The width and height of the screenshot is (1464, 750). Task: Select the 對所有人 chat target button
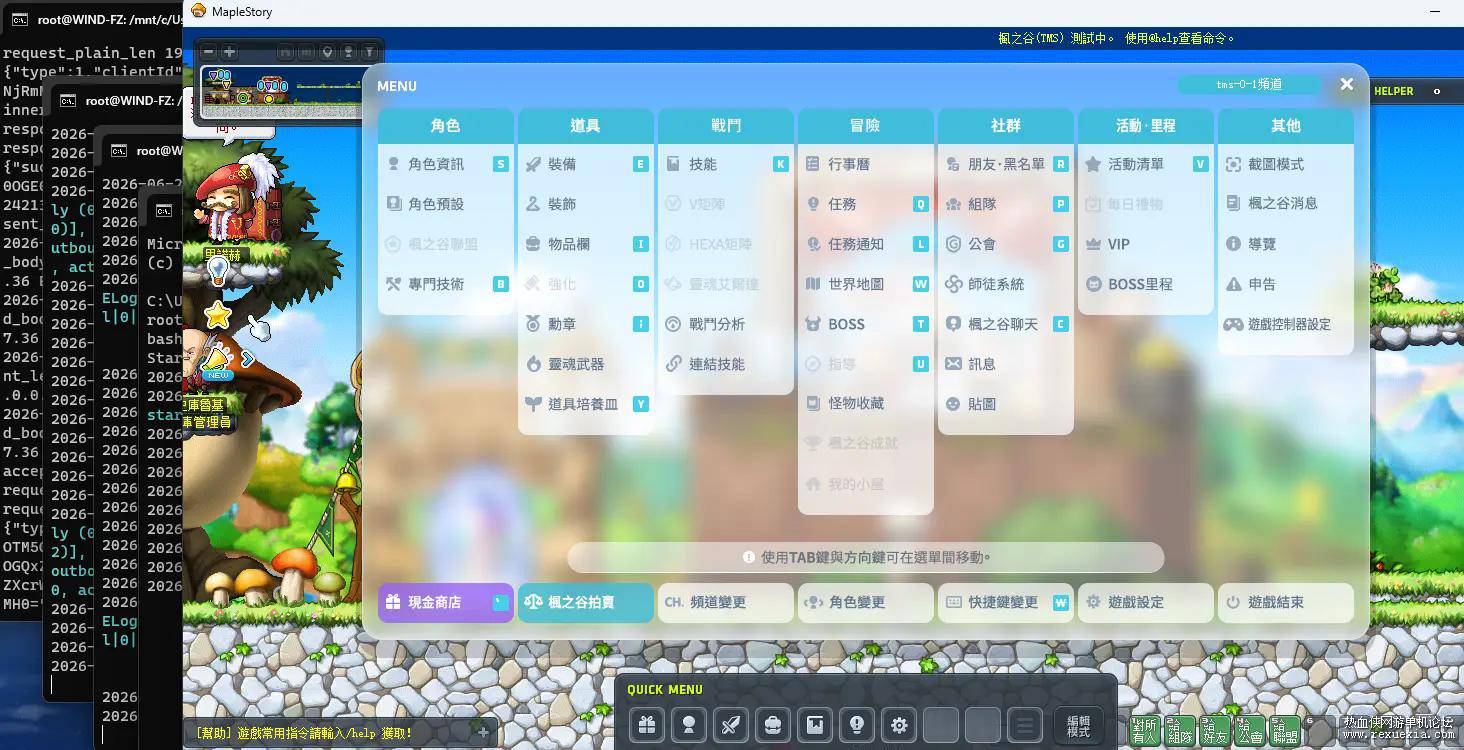1146,731
